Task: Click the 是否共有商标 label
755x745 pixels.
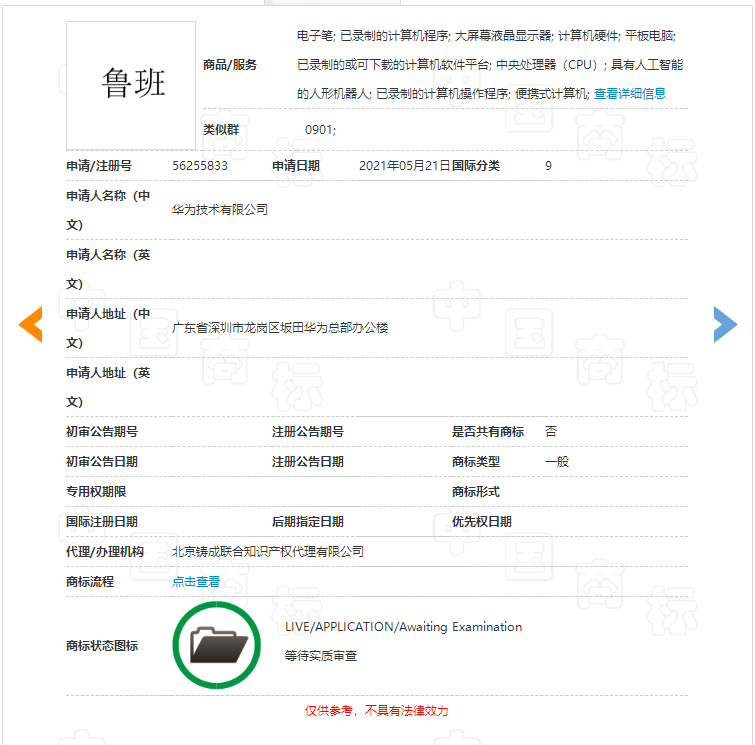Action: pyautogui.click(x=488, y=431)
